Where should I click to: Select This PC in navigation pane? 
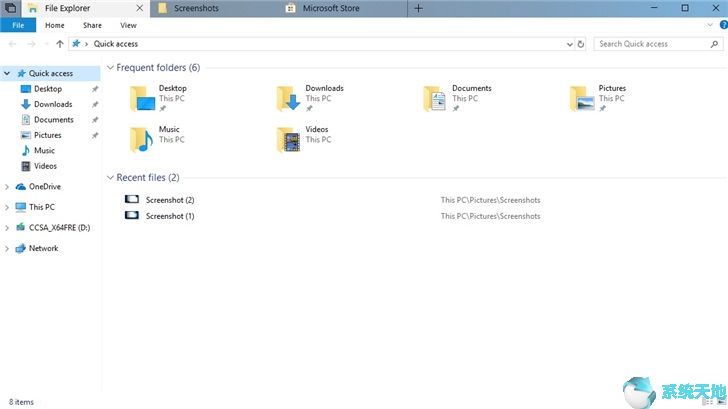42,207
